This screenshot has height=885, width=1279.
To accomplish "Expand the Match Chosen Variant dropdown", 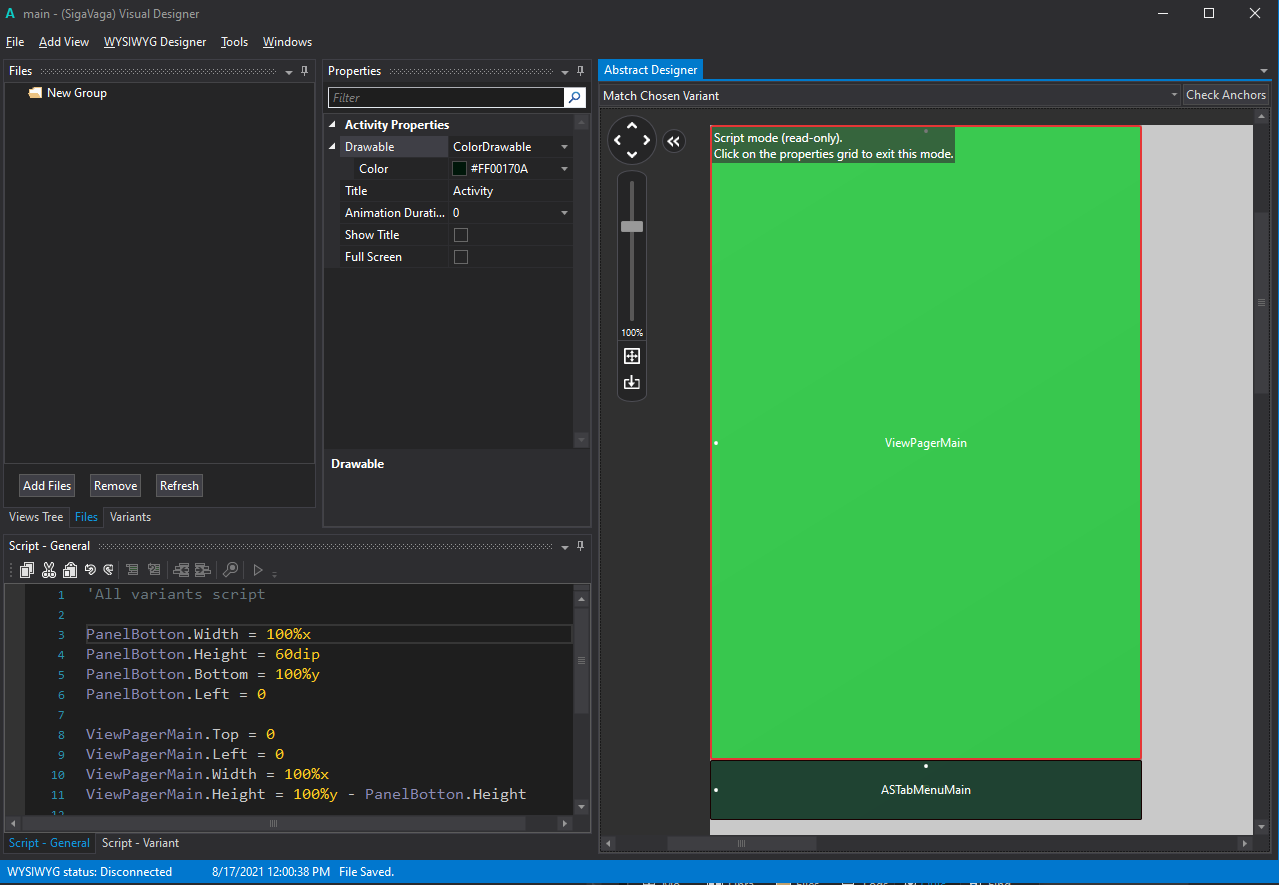I will (x=1174, y=95).
